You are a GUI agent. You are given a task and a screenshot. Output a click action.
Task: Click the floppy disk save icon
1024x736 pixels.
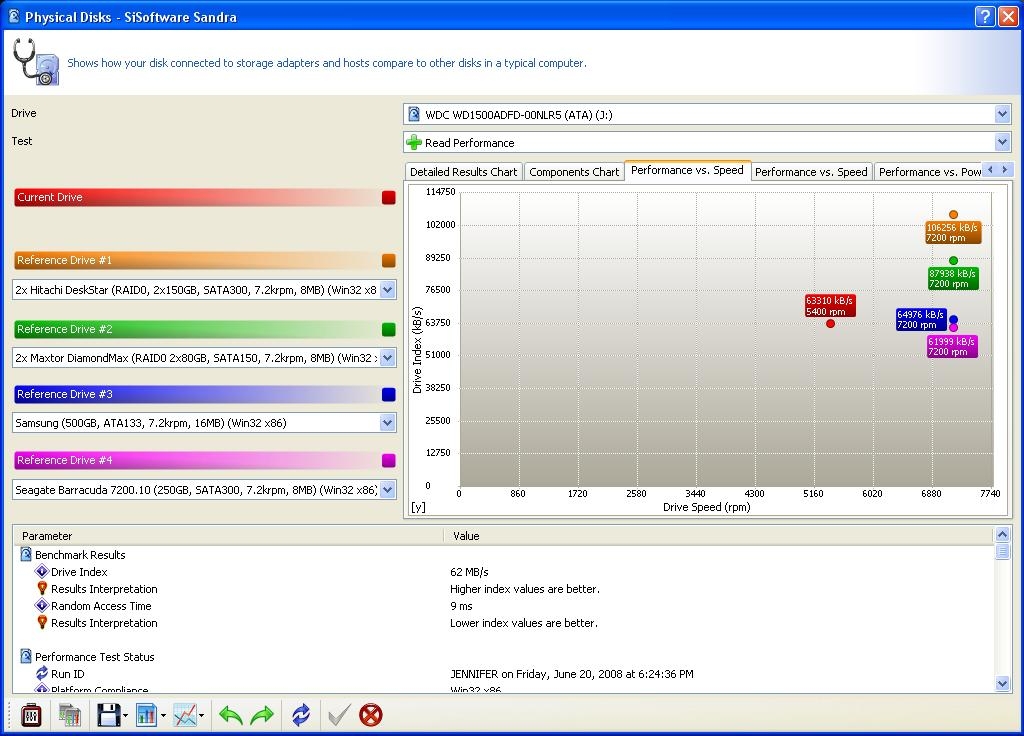pyautogui.click(x=108, y=715)
